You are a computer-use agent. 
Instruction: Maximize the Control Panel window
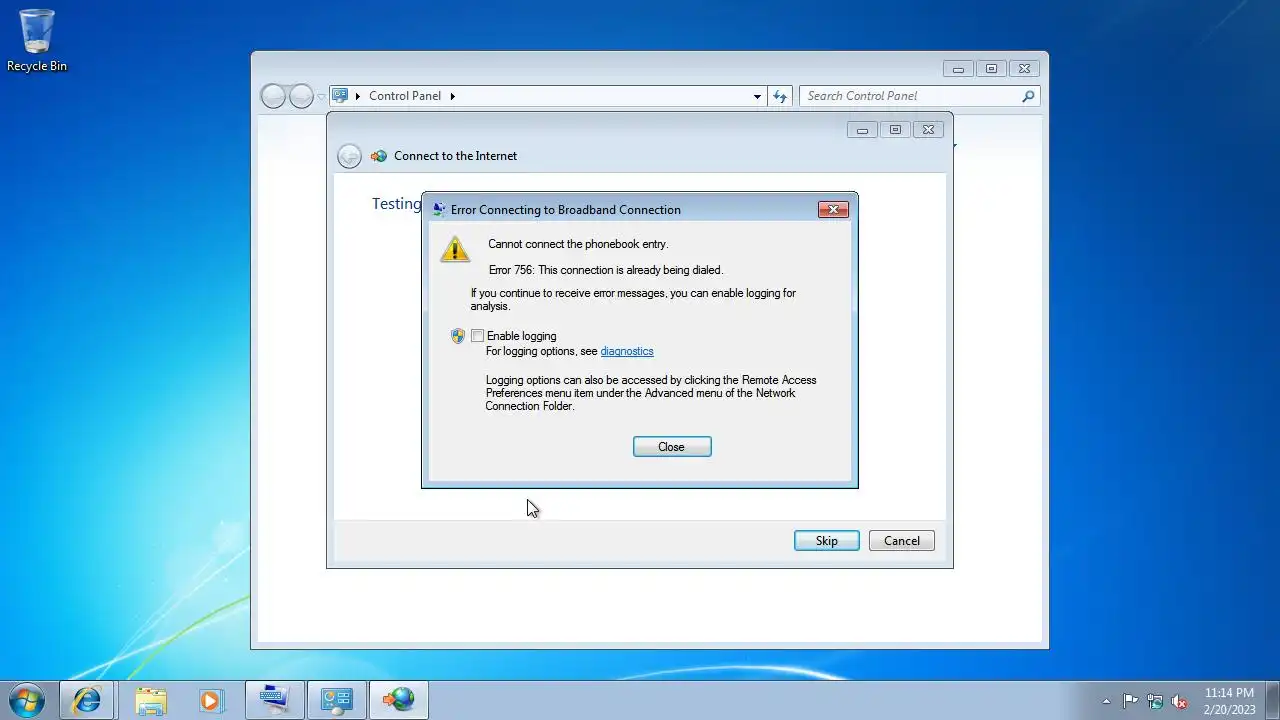[x=991, y=69]
